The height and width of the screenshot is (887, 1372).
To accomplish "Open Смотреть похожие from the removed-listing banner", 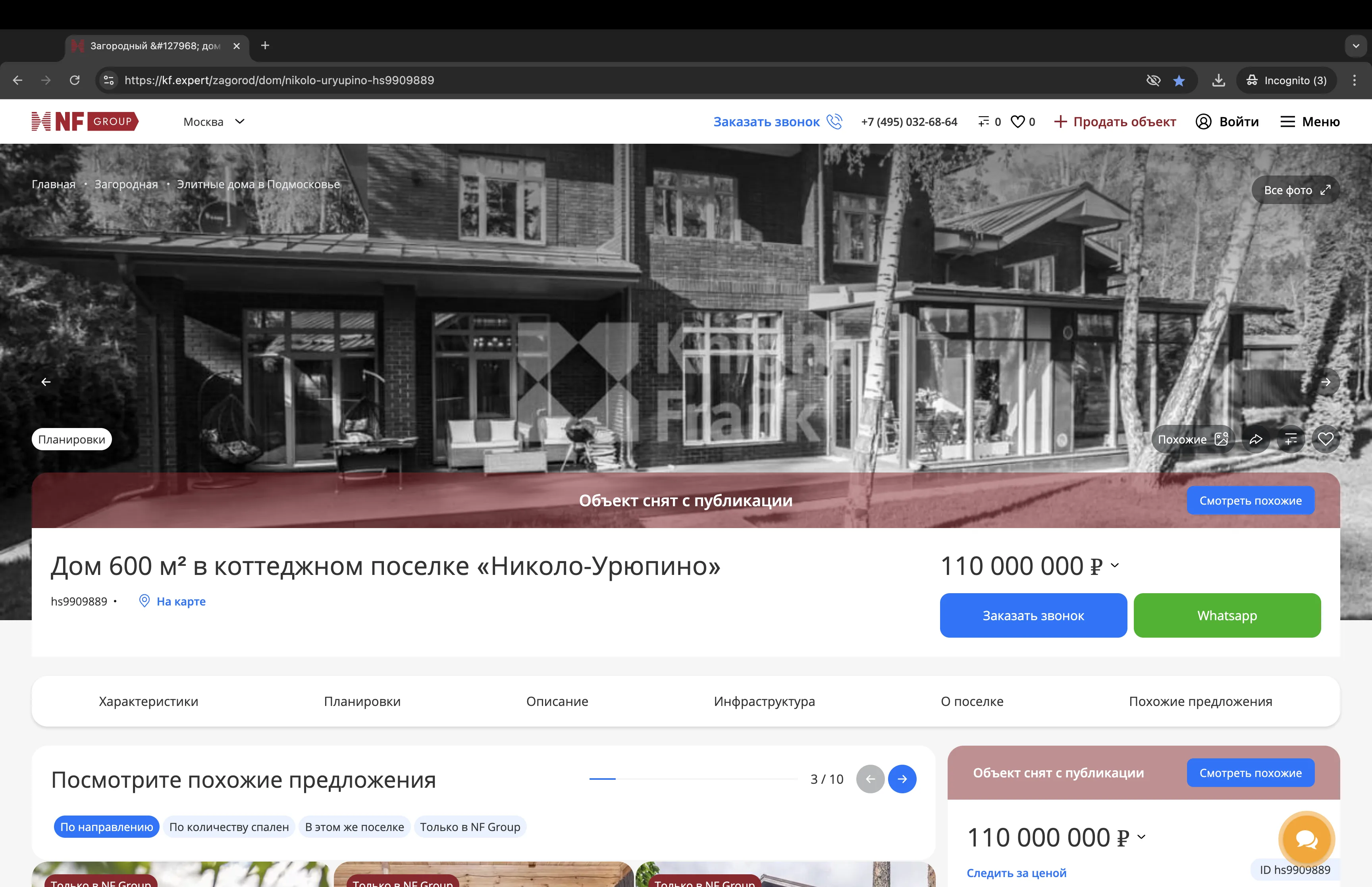I will coord(1251,500).
